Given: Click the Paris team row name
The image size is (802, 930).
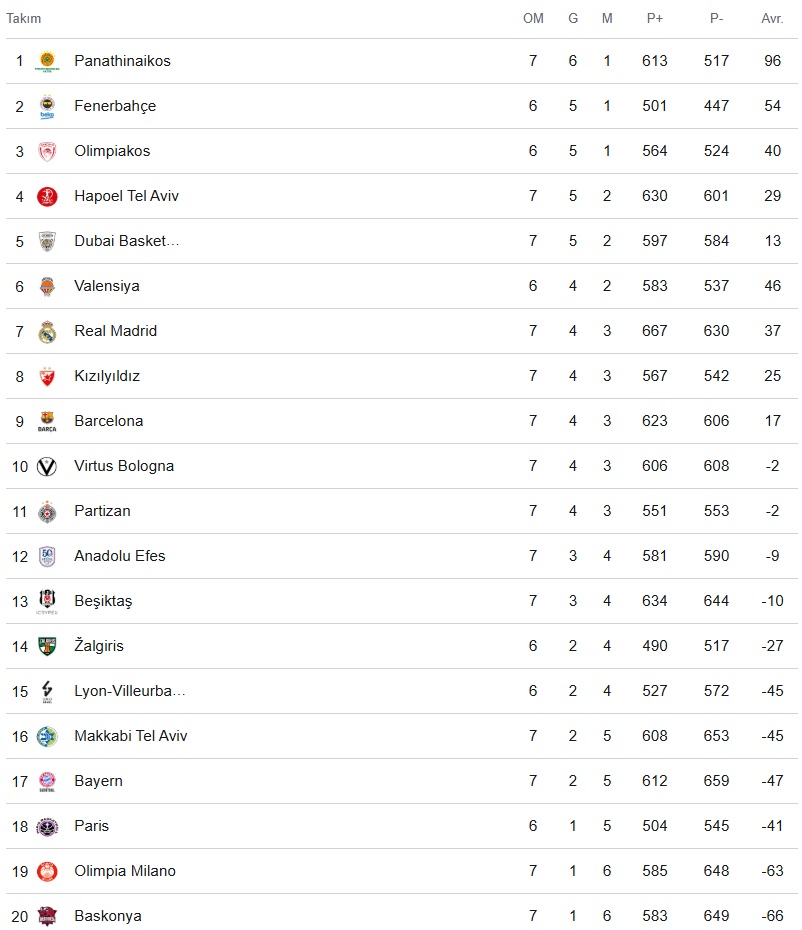Looking at the screenshot, I should coord(91,826).
